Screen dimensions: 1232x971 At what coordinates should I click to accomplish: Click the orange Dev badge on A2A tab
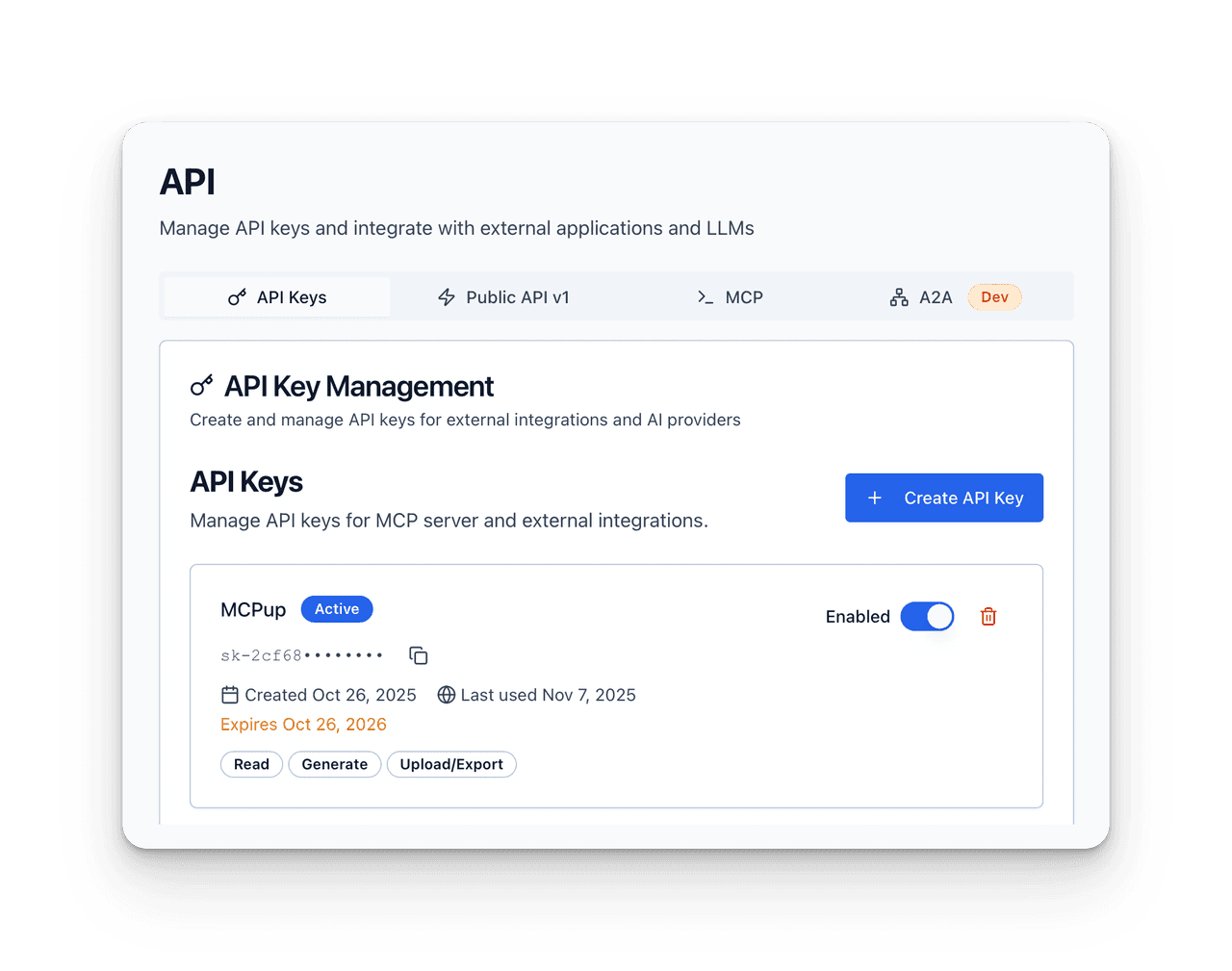coord(994,297)
